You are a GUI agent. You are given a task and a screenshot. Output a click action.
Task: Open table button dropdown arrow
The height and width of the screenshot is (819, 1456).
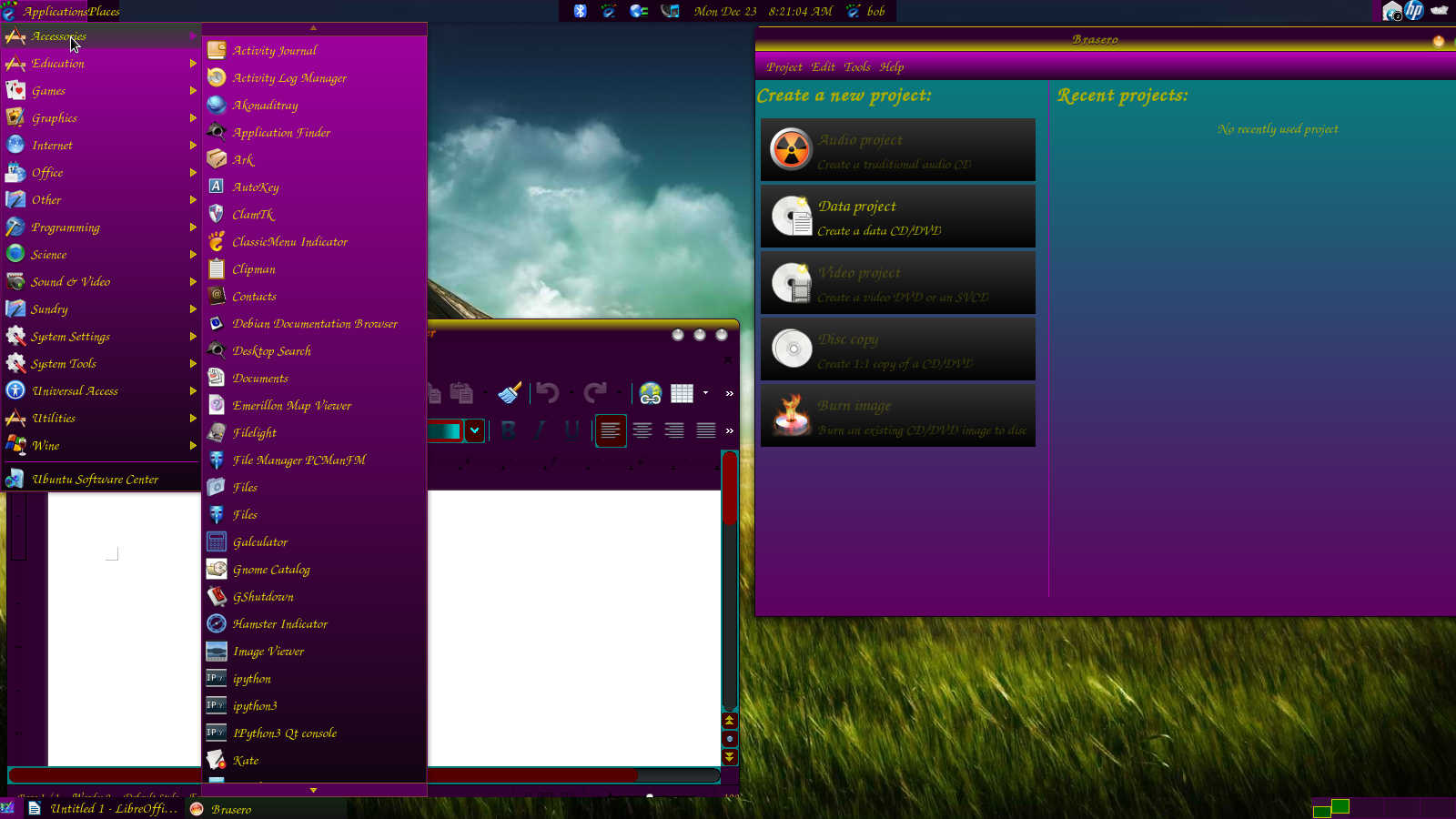click(705, 393)
